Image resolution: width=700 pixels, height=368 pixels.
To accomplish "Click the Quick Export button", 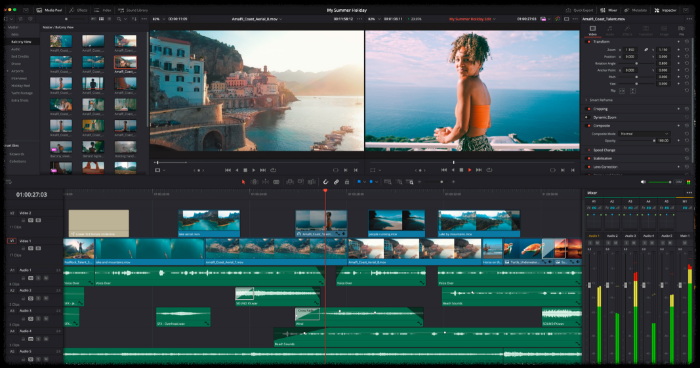I will click(x=579, y=10).
